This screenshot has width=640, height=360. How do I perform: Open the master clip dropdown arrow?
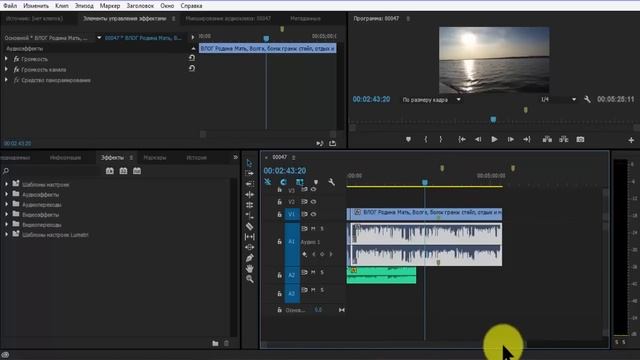99,38
